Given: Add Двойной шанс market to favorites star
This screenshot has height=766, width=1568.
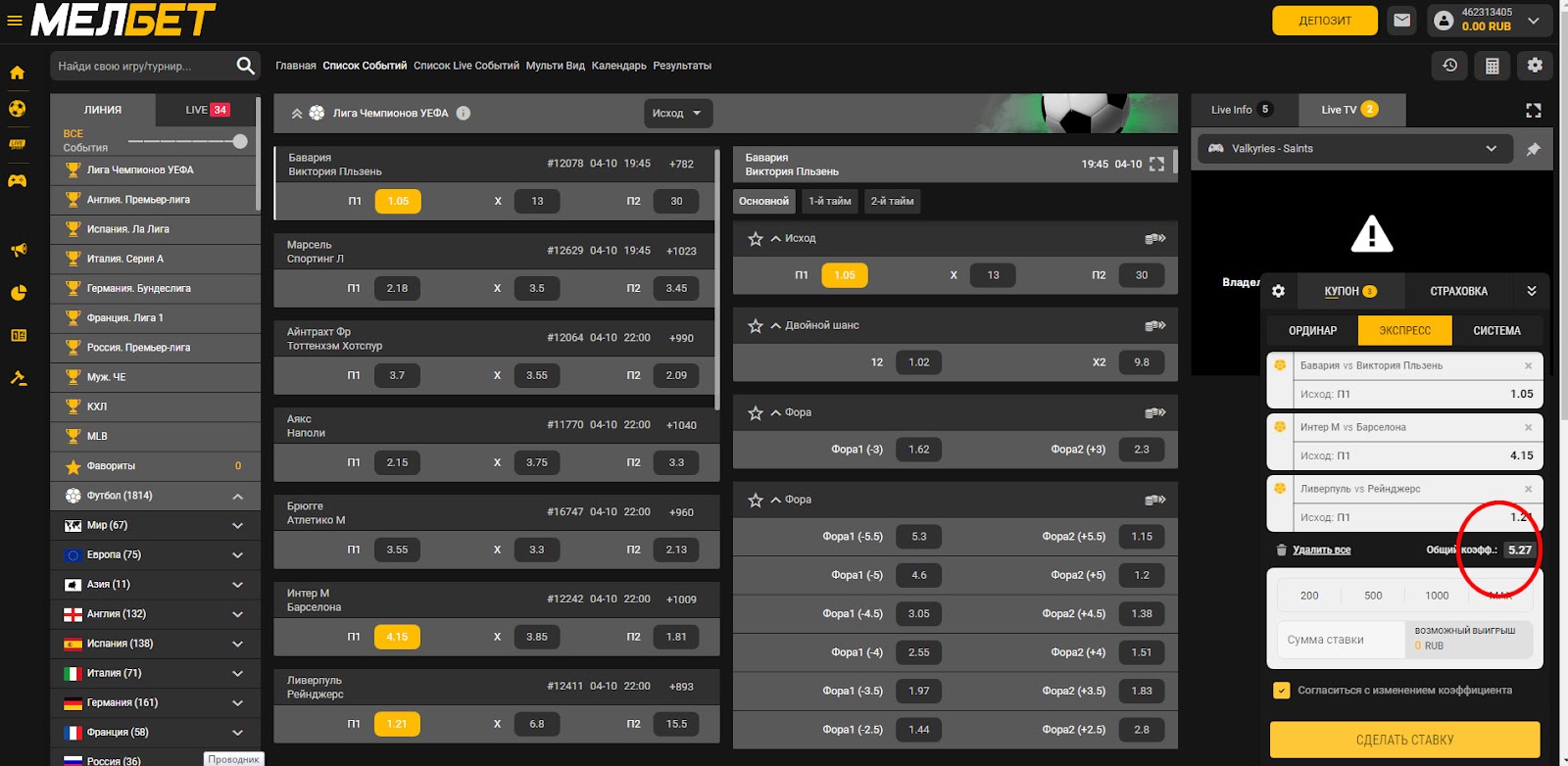Looking at the screenshot, I should point(756,326).
